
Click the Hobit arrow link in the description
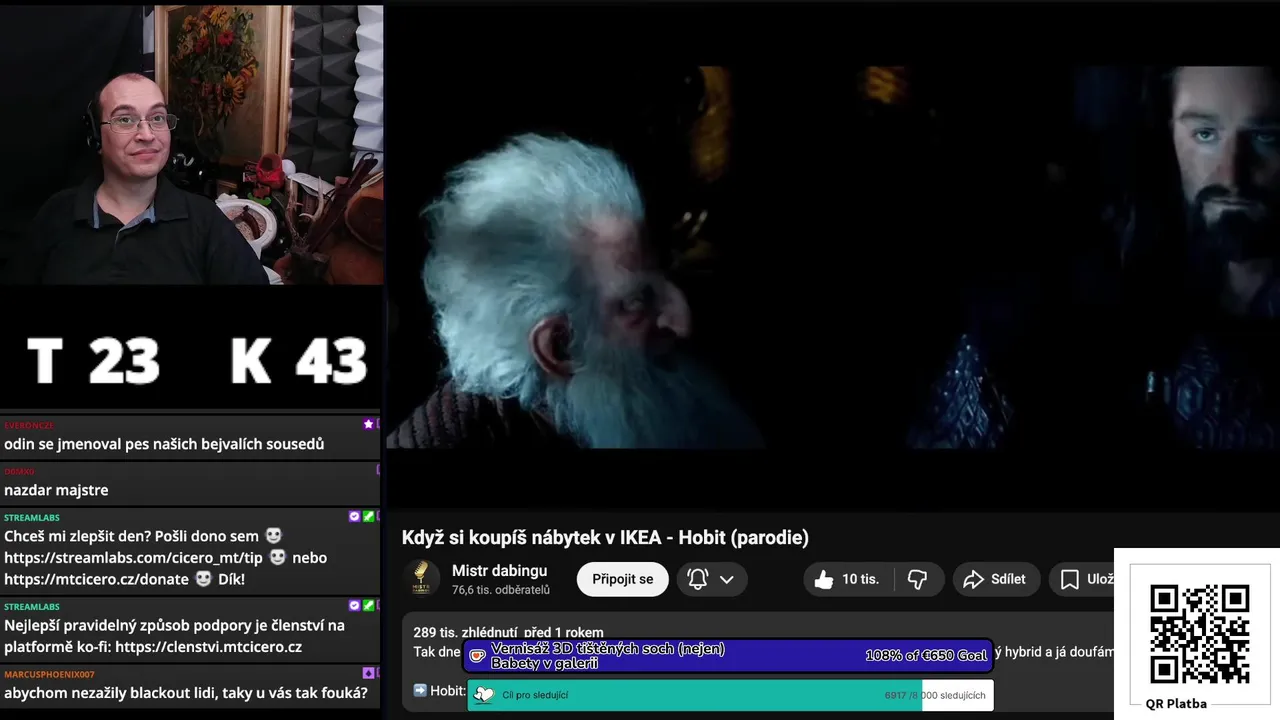pyautogui.click(x=440, y=691)
